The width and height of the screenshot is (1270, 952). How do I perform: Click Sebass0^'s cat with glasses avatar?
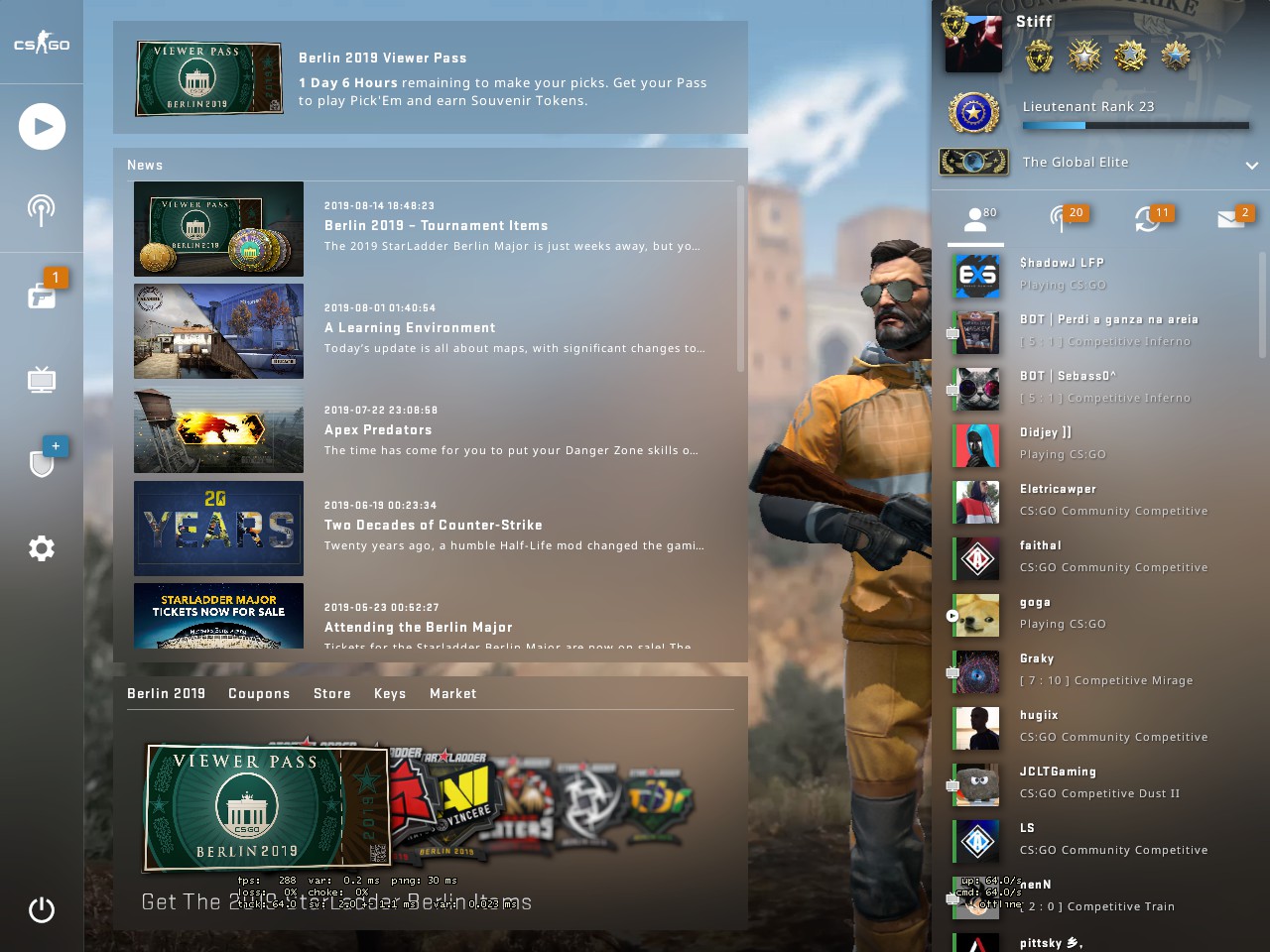977,389
